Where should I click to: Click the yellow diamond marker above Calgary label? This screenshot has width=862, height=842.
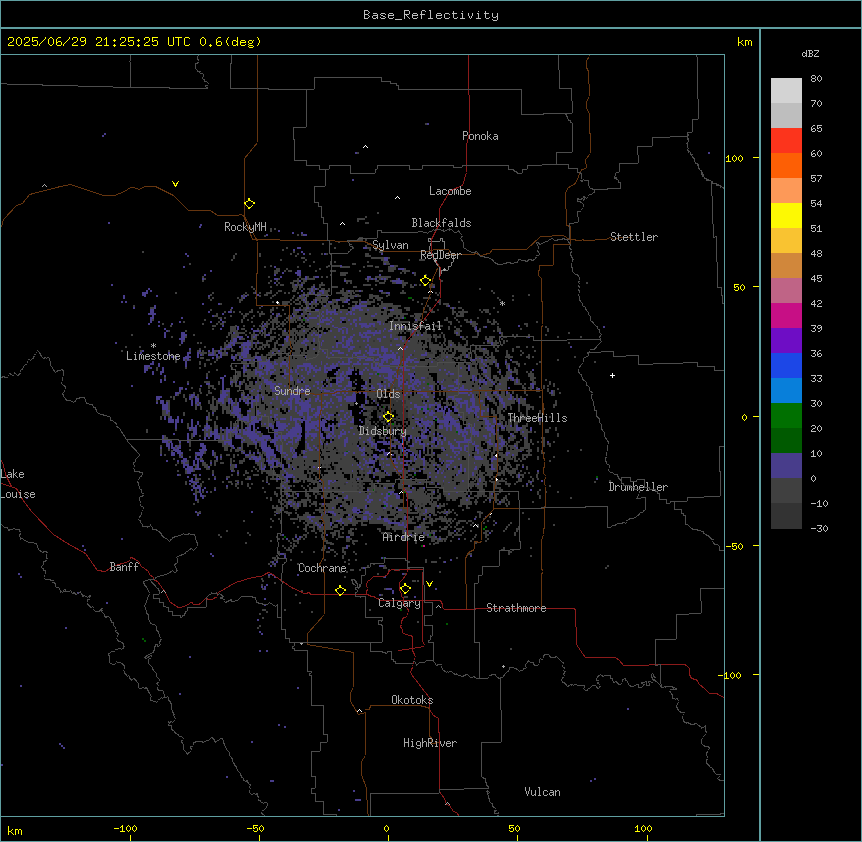[x=405, y=589]
